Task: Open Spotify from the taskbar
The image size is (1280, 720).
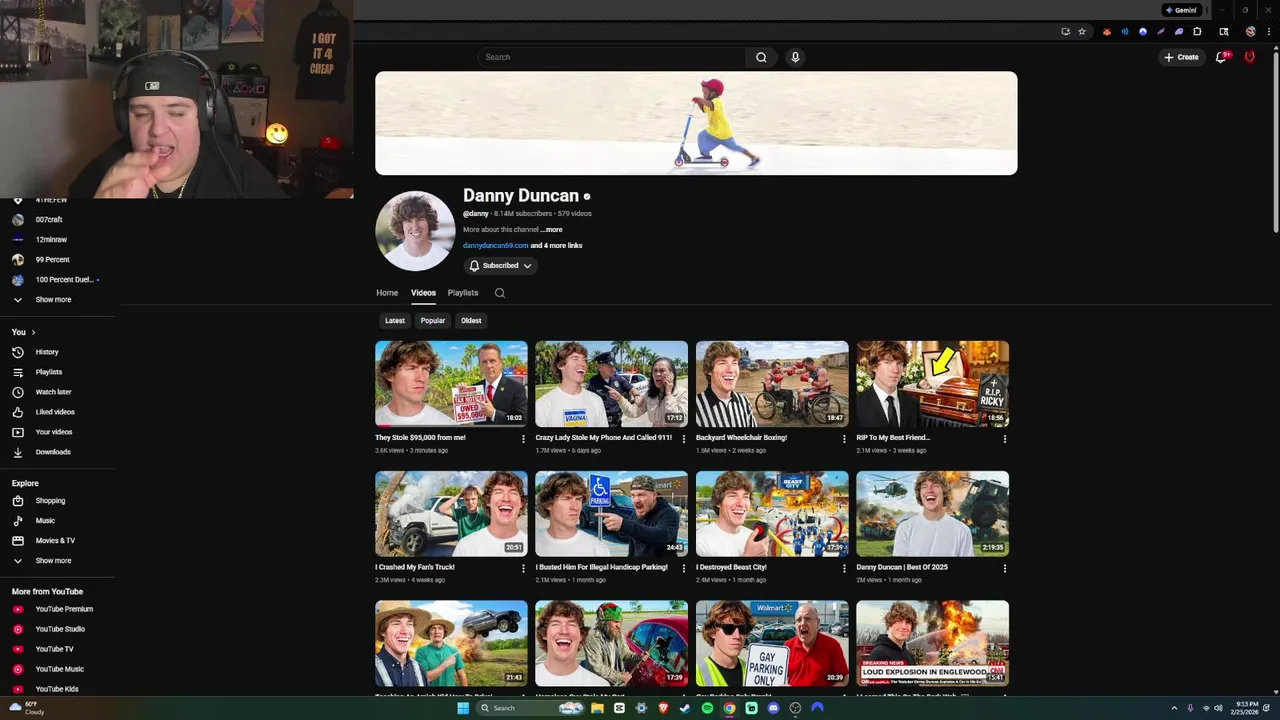Action: pyautogui.click(x=707, y=708)
